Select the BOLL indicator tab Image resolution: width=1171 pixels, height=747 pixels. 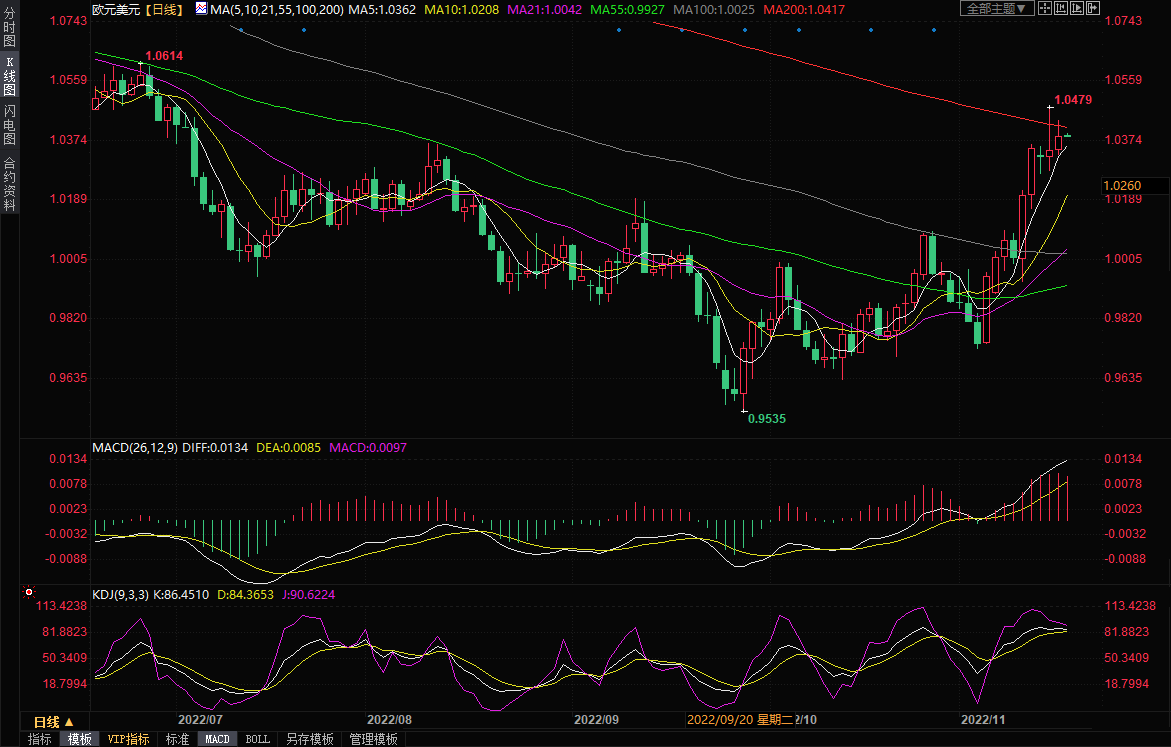(x=257, y=739)
